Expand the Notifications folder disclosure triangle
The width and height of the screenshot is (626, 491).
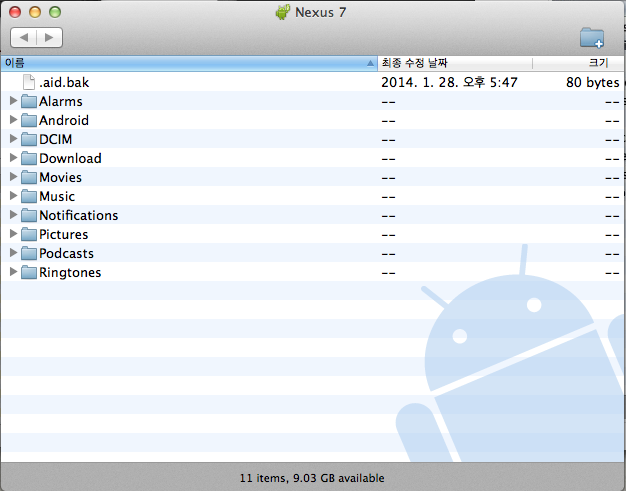[13, 215]
